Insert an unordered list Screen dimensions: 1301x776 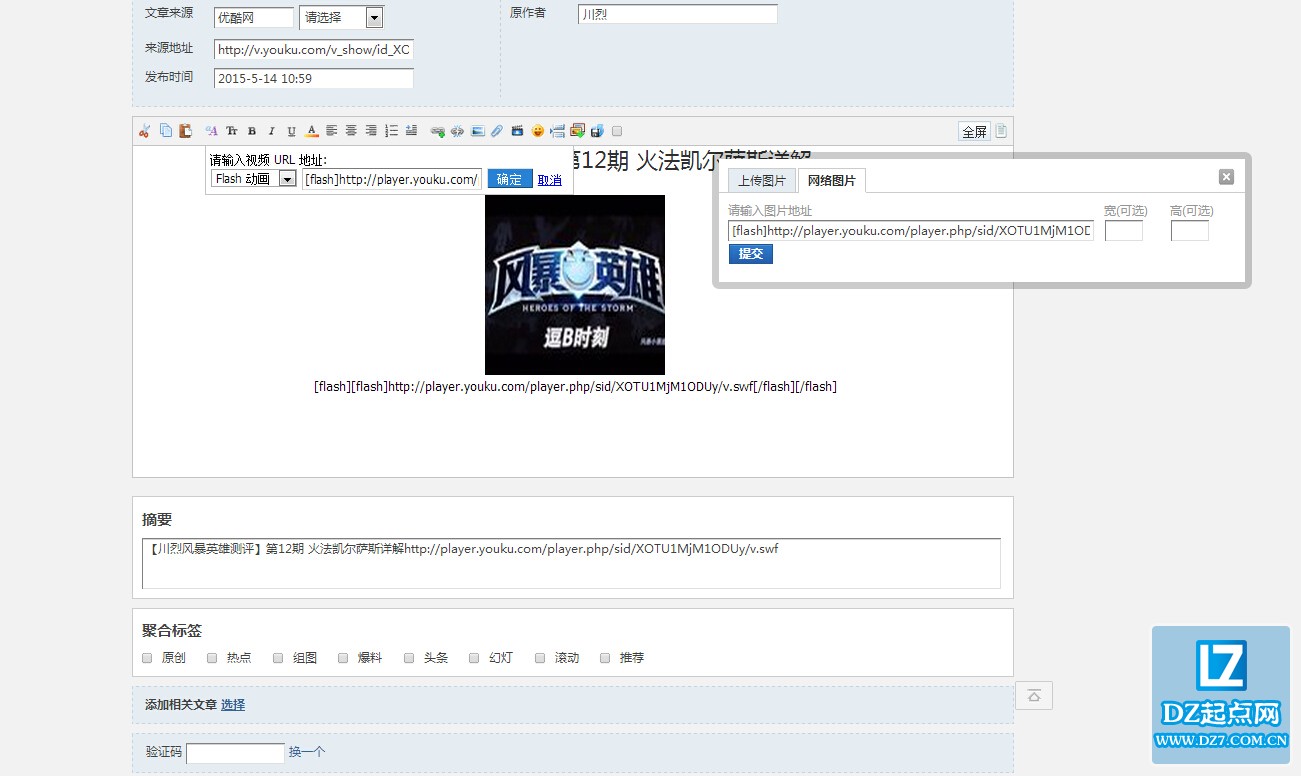(411, 131)
